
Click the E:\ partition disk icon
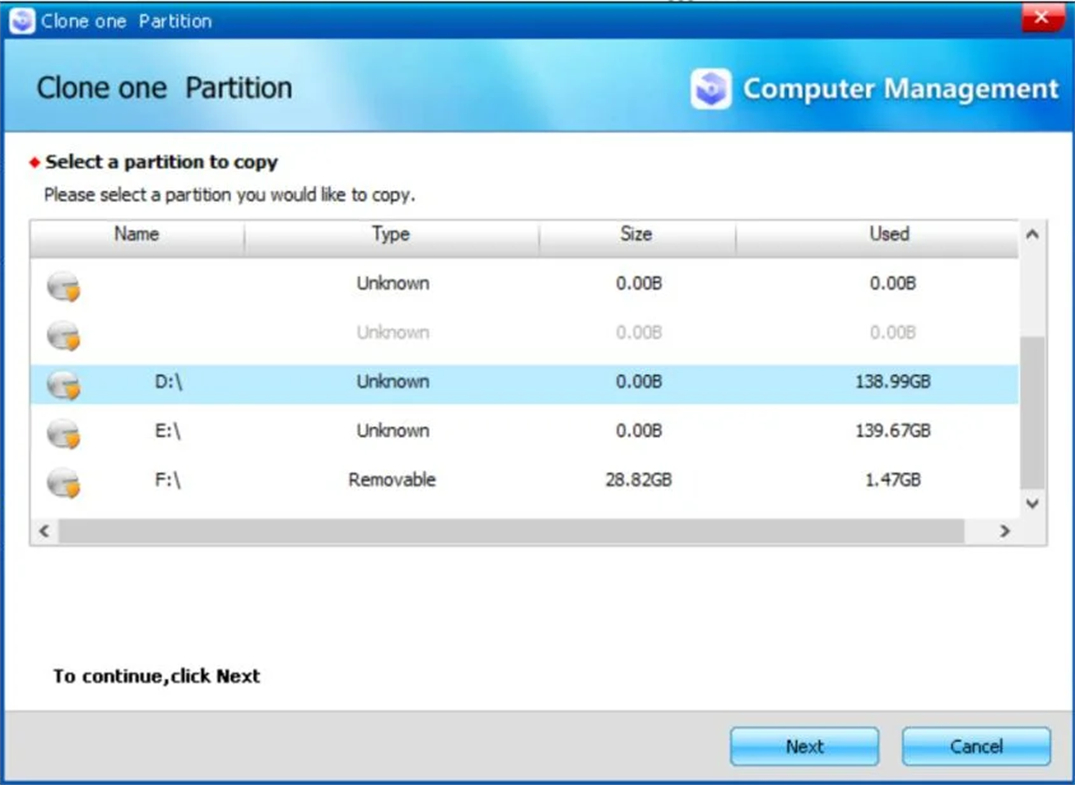pos(63,432)
